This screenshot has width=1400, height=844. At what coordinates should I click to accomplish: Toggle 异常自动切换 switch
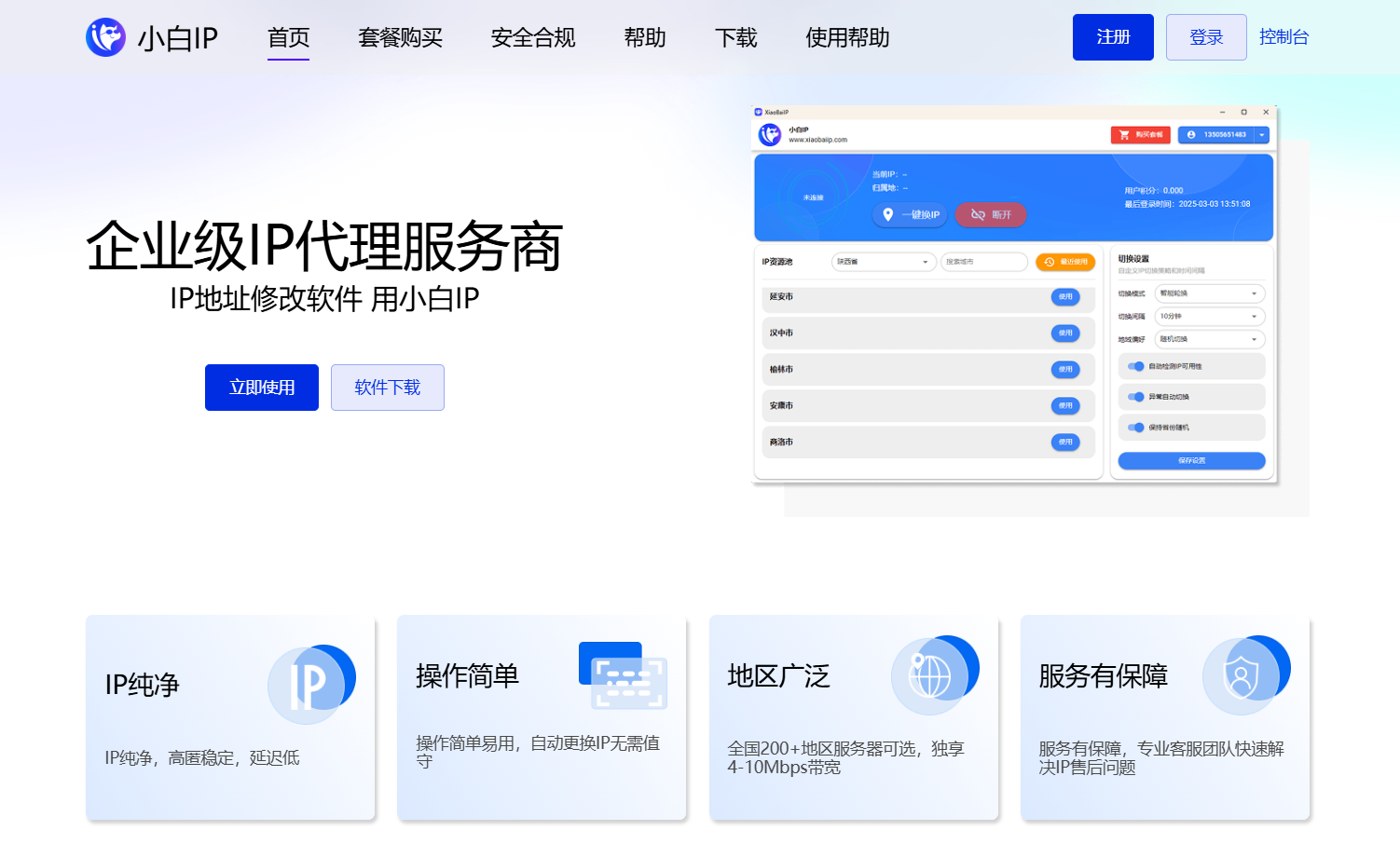(1136, 397)
